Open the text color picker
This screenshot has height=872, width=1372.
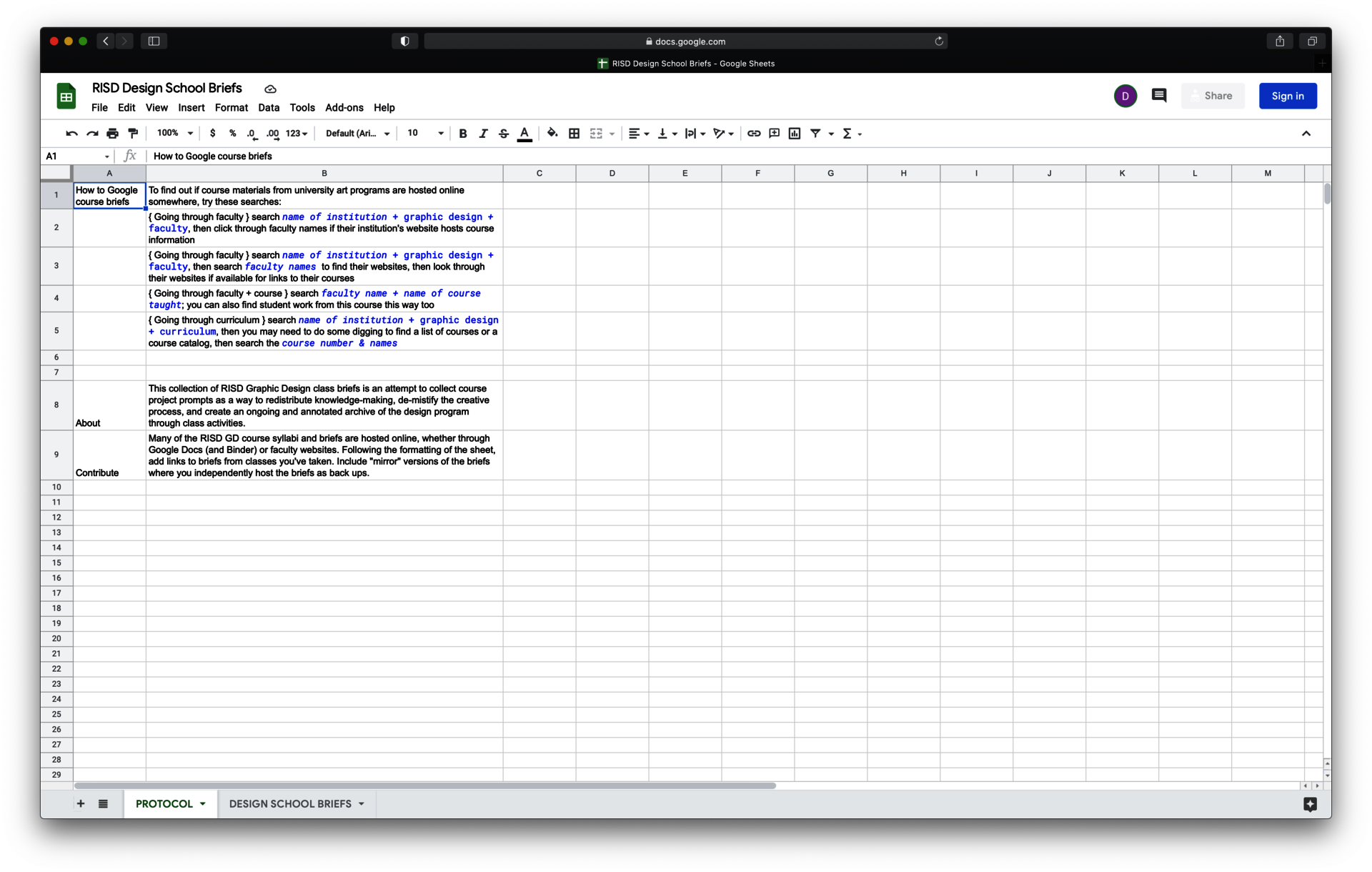click(x=525, y=134)
